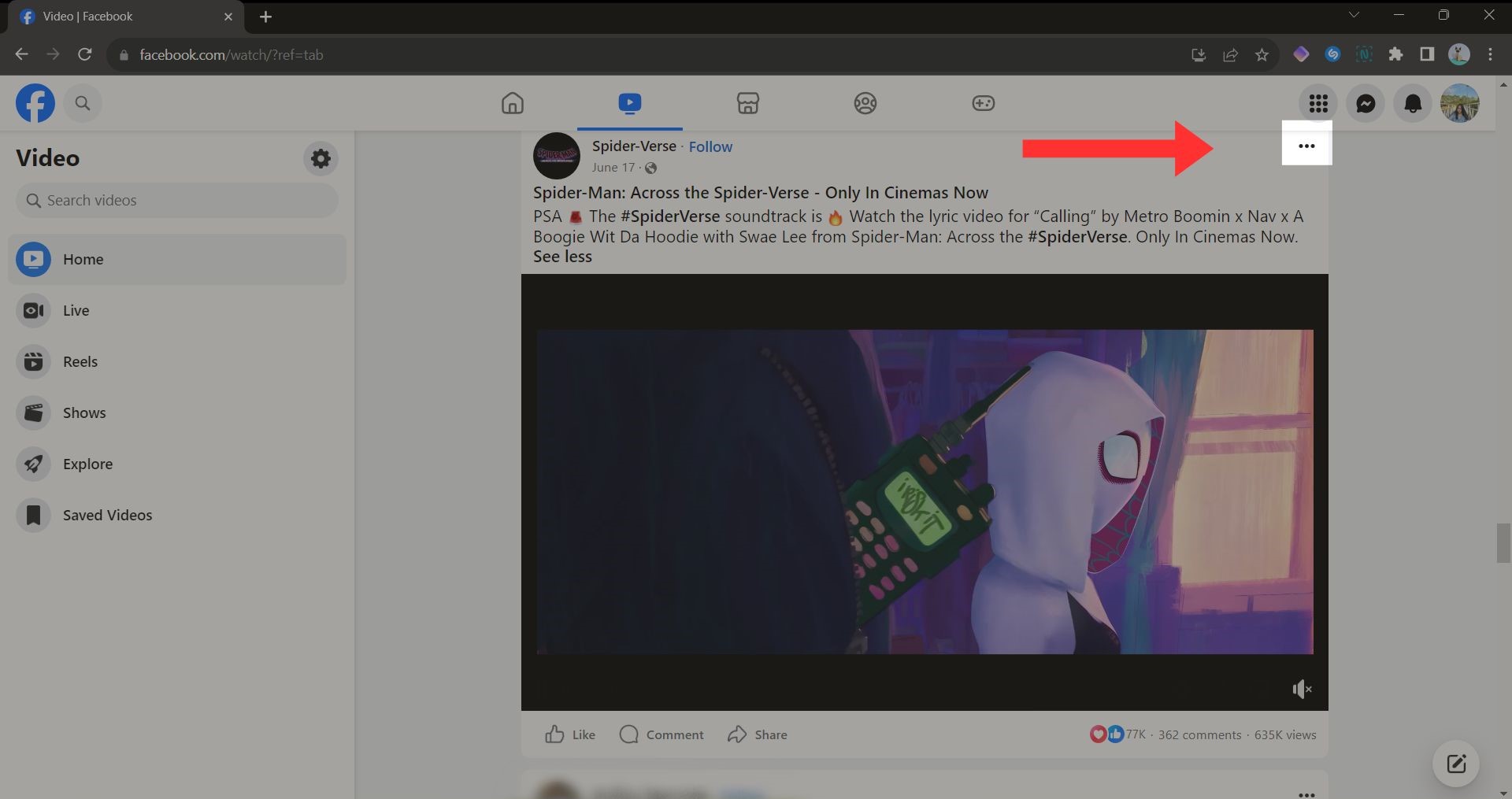The image size is (1512, 799).
Task: Unmute the video sound icon
Action: click(x=1302, y=690)
